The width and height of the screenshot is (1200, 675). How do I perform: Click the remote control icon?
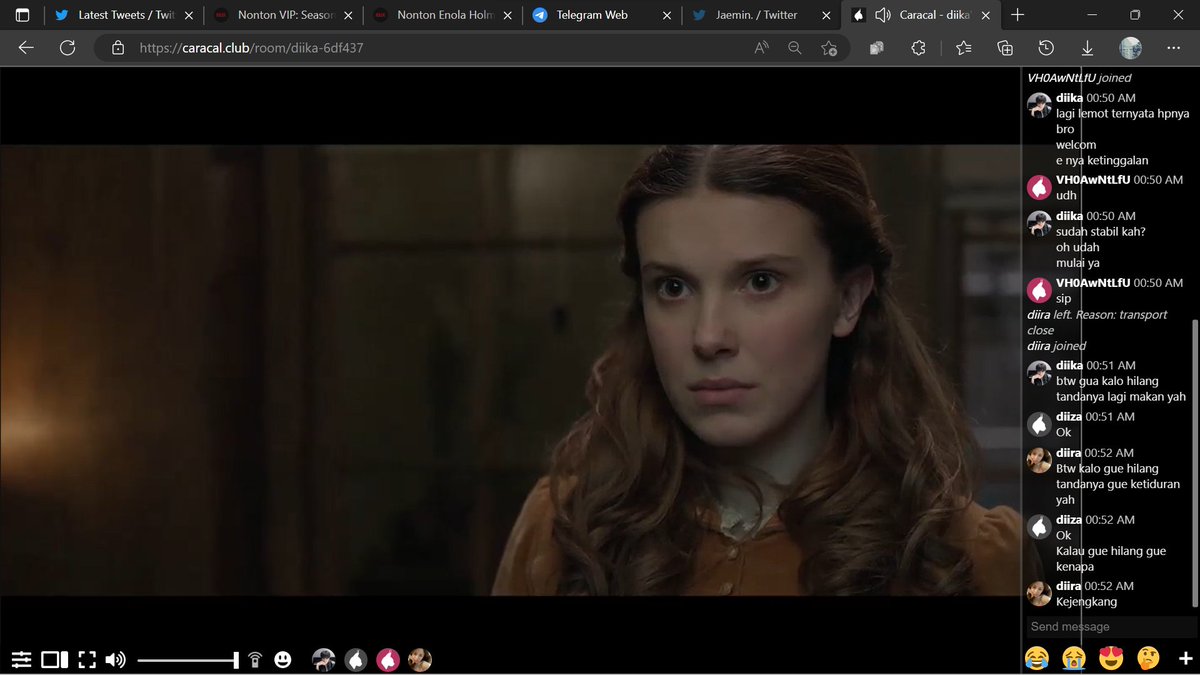[x=255, y=659]
